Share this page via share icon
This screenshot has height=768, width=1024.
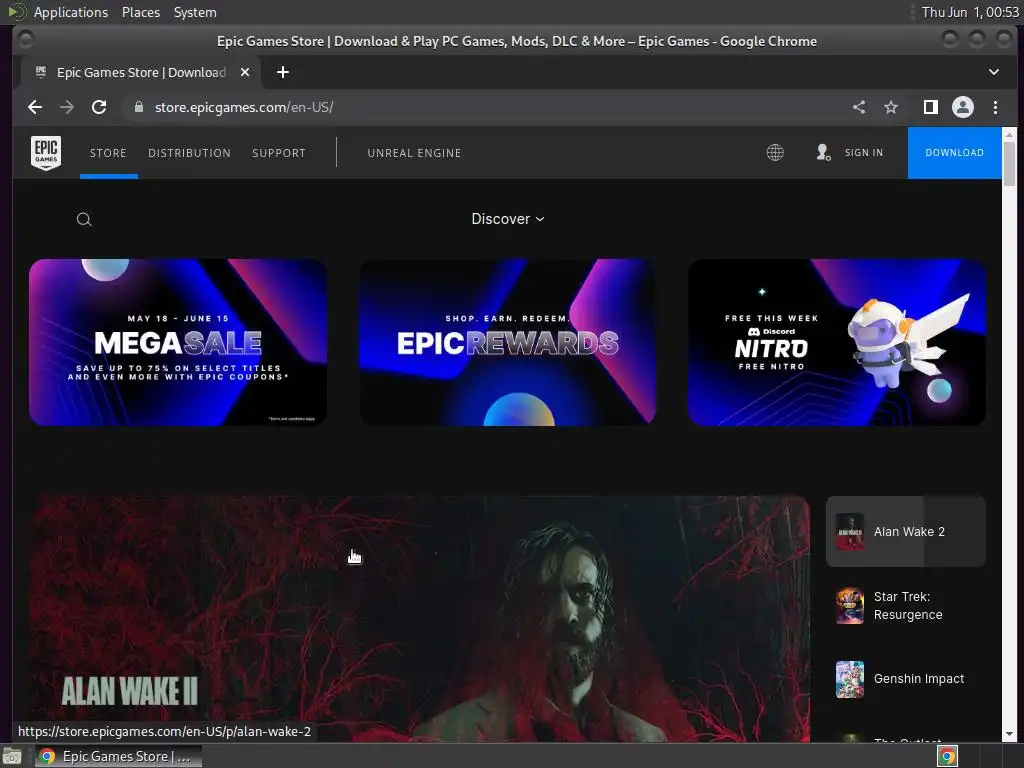859,107
